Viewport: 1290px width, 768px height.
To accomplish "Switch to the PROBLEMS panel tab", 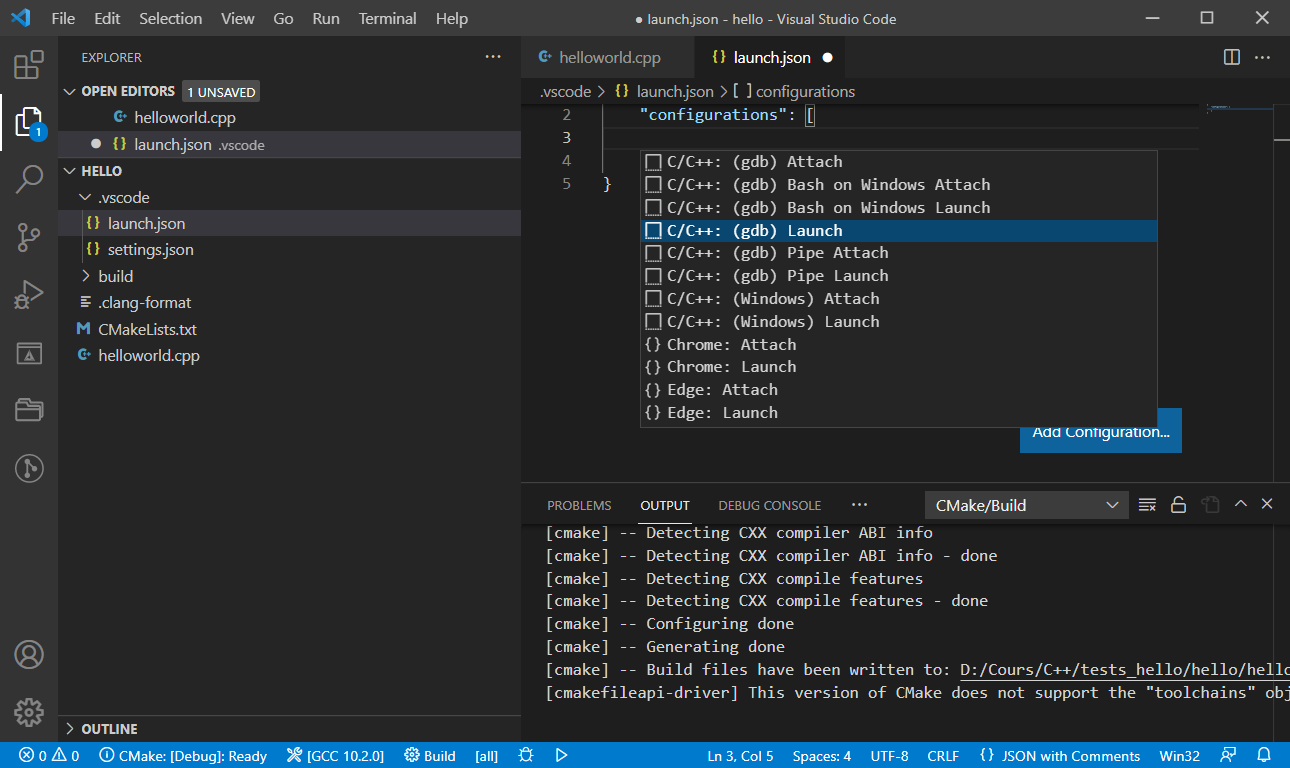I will tap(579, 505).
